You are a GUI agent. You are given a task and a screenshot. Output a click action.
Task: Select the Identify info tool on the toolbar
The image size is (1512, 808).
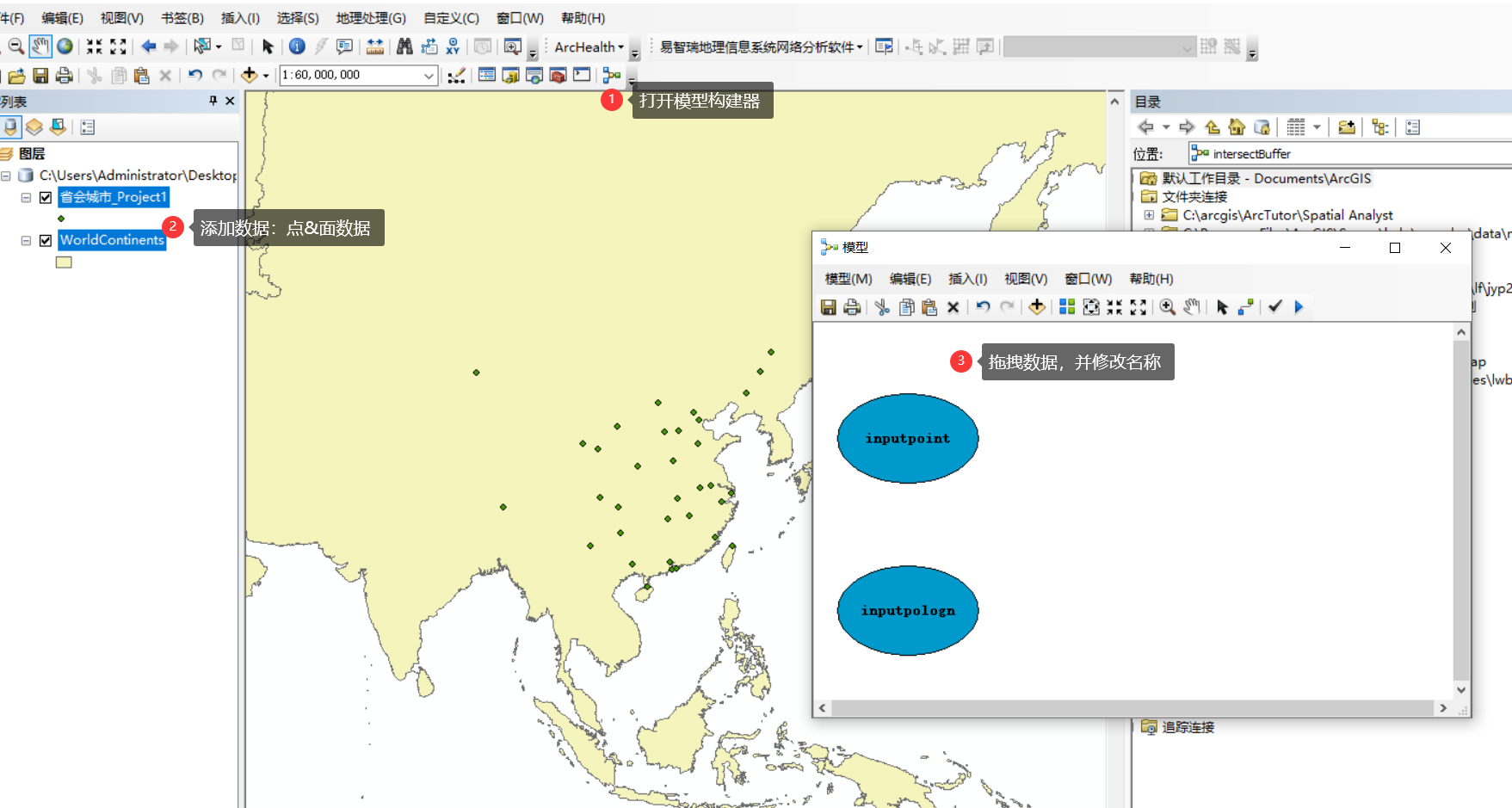click(x=296, y=46)
